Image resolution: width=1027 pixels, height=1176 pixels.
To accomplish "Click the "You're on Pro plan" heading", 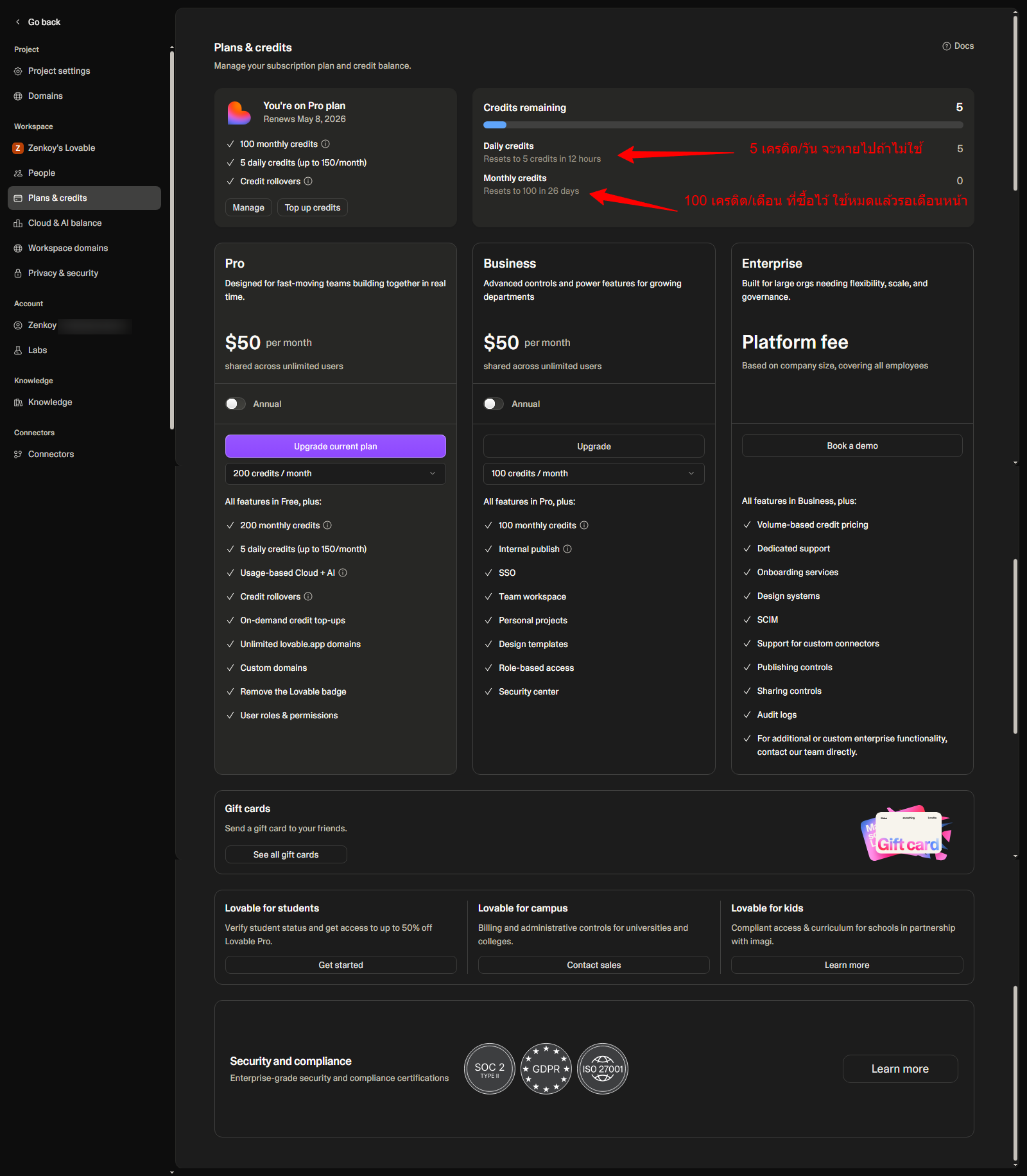I will (x=304, y=106).
